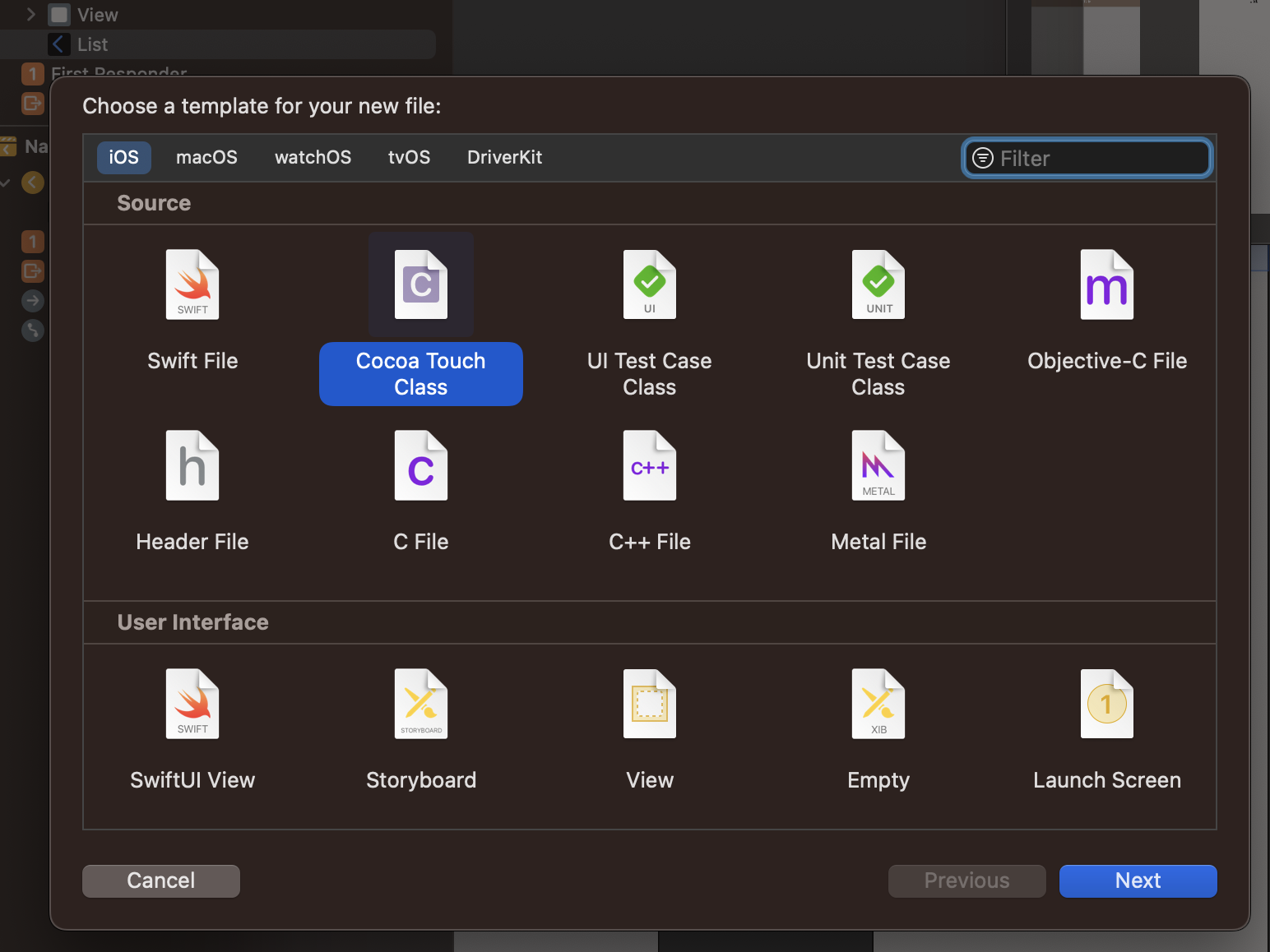Screen dimensions: 1270x952
Task: Click the UI Test Case Class label
Action: click(650, 374)
